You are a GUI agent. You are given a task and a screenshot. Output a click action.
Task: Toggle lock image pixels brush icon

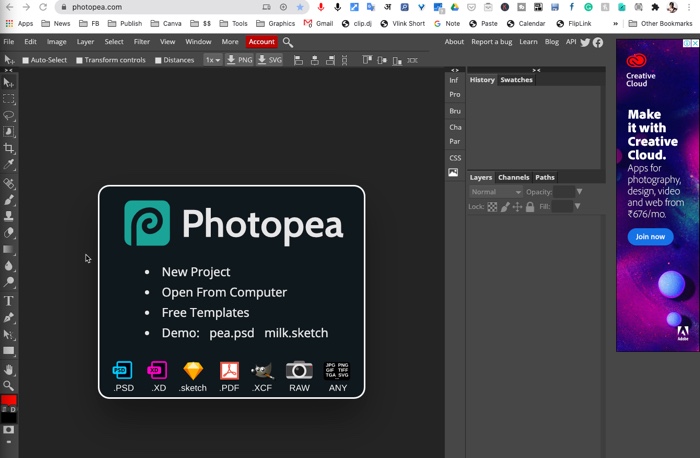click(505, 207)
